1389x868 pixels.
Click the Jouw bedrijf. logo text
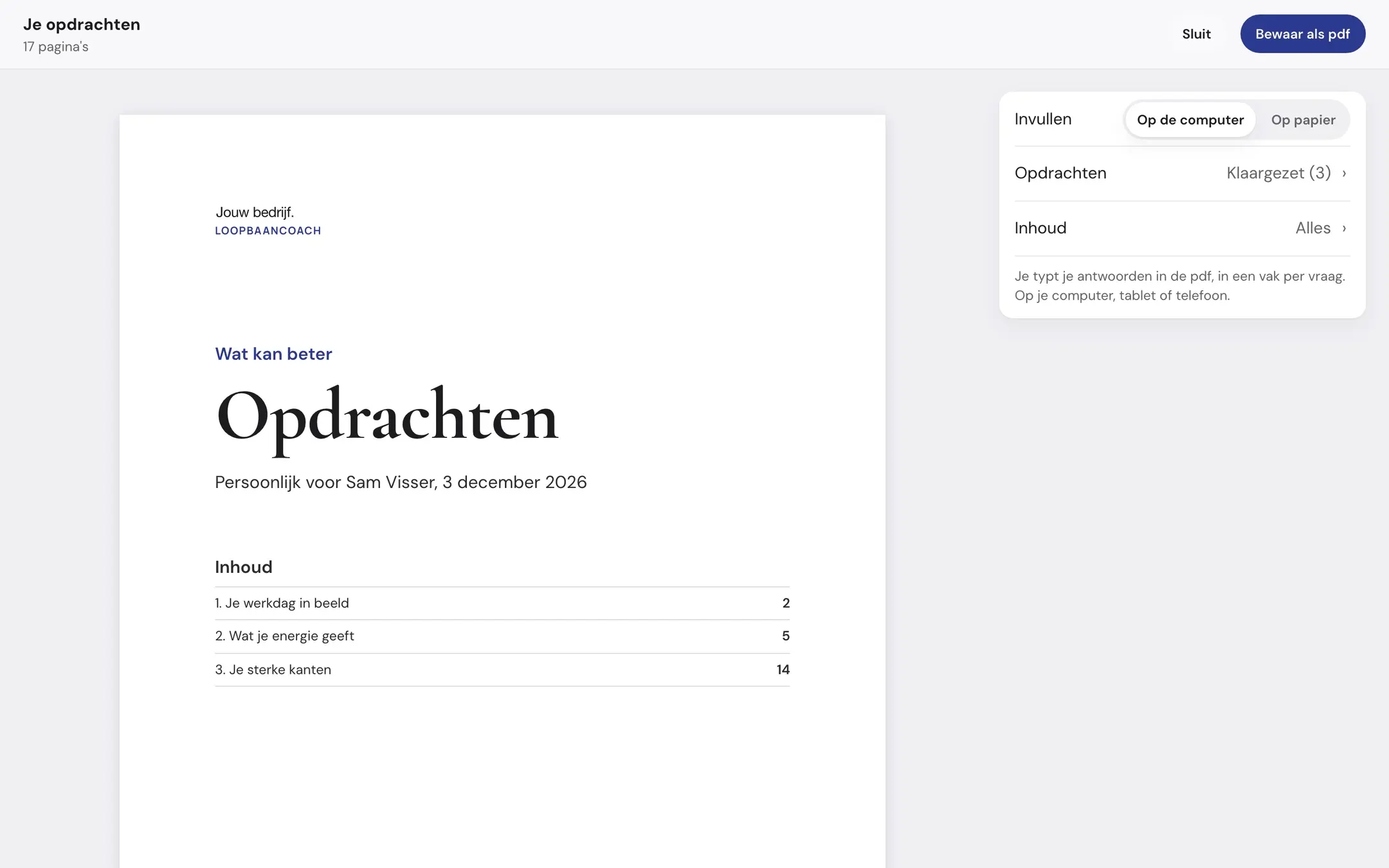click(255, 212)
